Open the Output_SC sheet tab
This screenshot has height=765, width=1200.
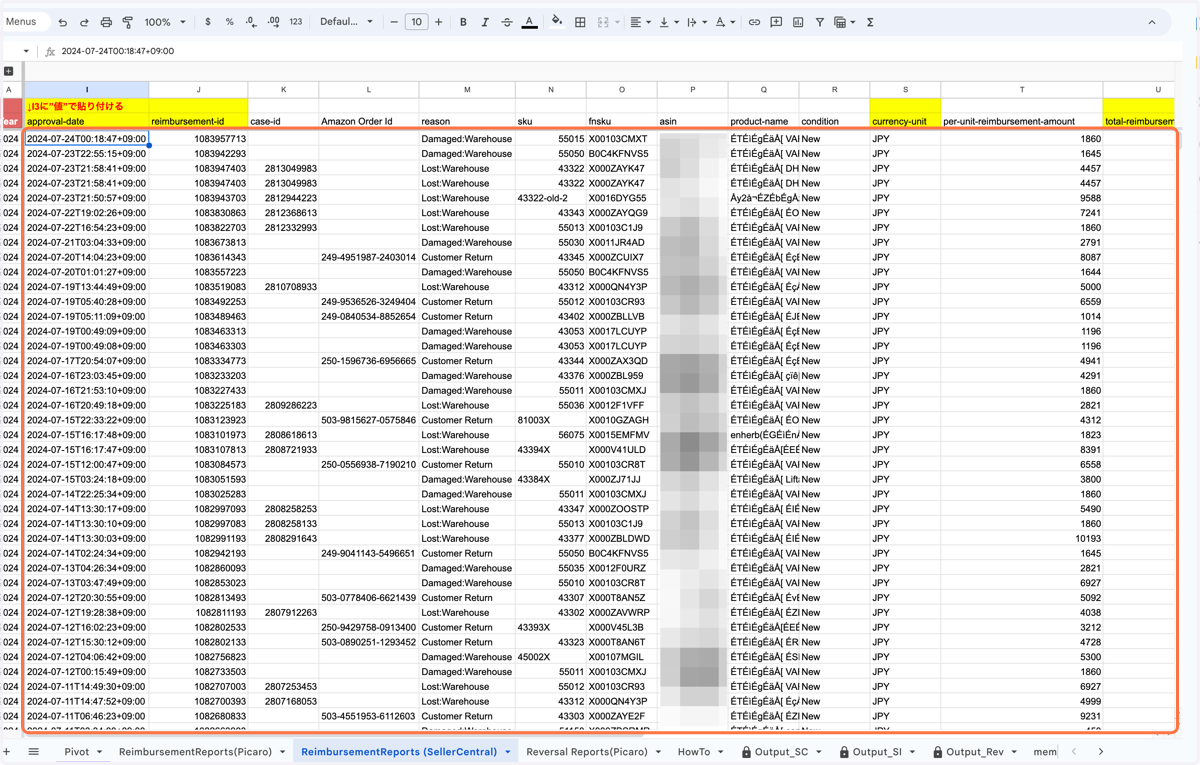[781, 751]
